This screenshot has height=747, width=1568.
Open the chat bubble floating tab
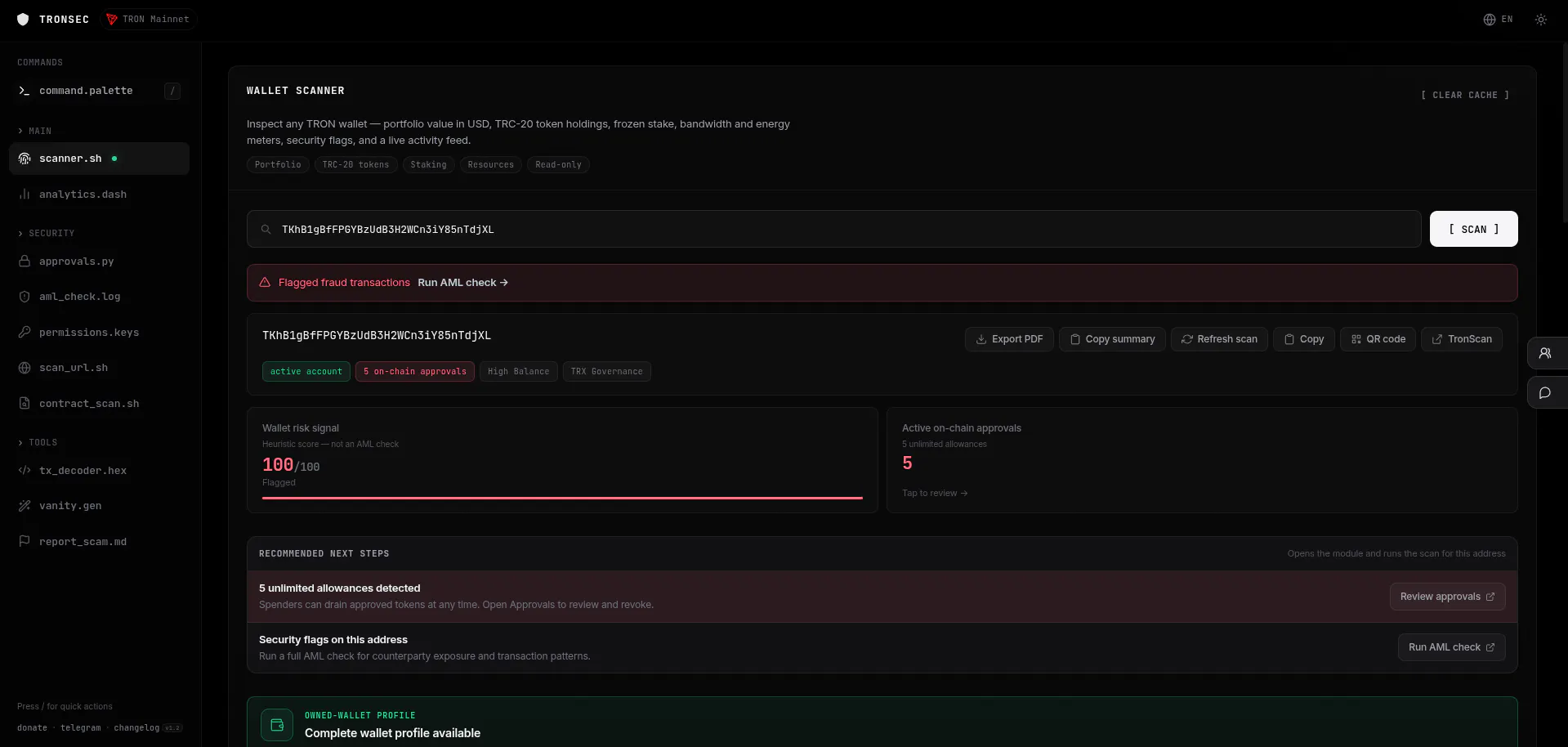(x=1545, y=393)
